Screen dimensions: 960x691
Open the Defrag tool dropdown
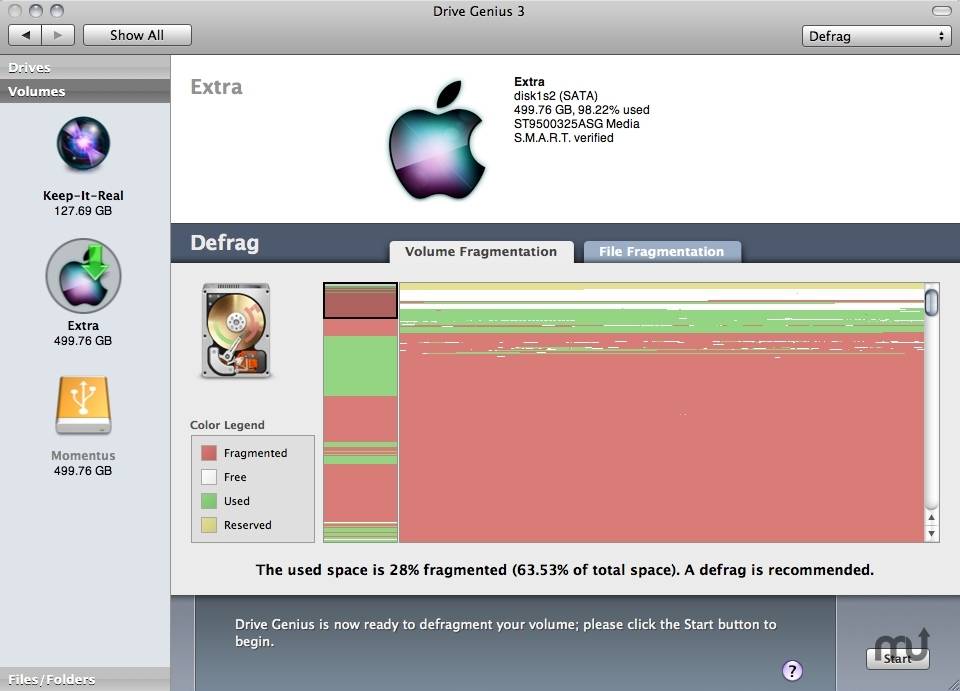(876, 36)
